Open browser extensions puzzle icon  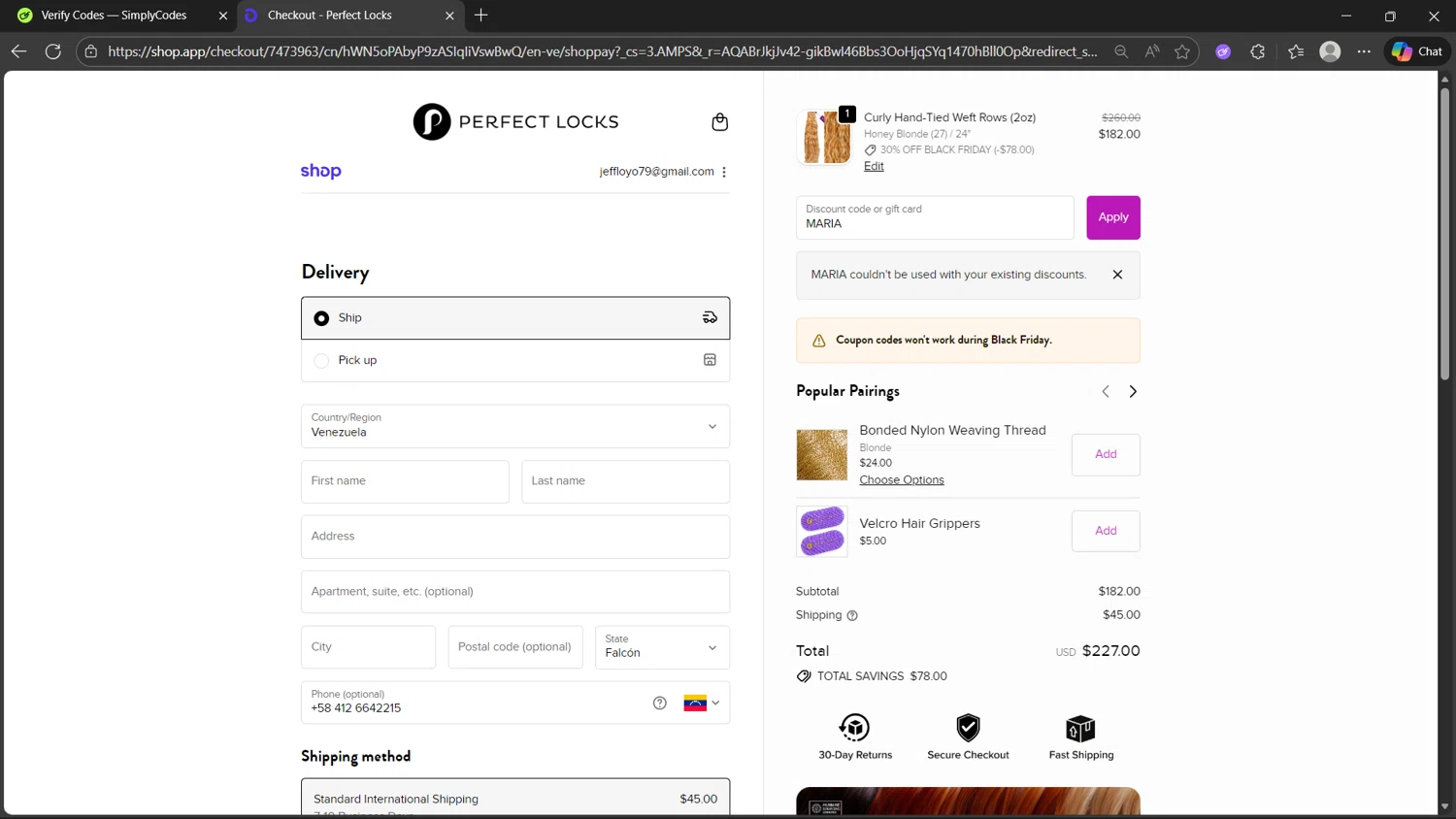[1258, 51]
